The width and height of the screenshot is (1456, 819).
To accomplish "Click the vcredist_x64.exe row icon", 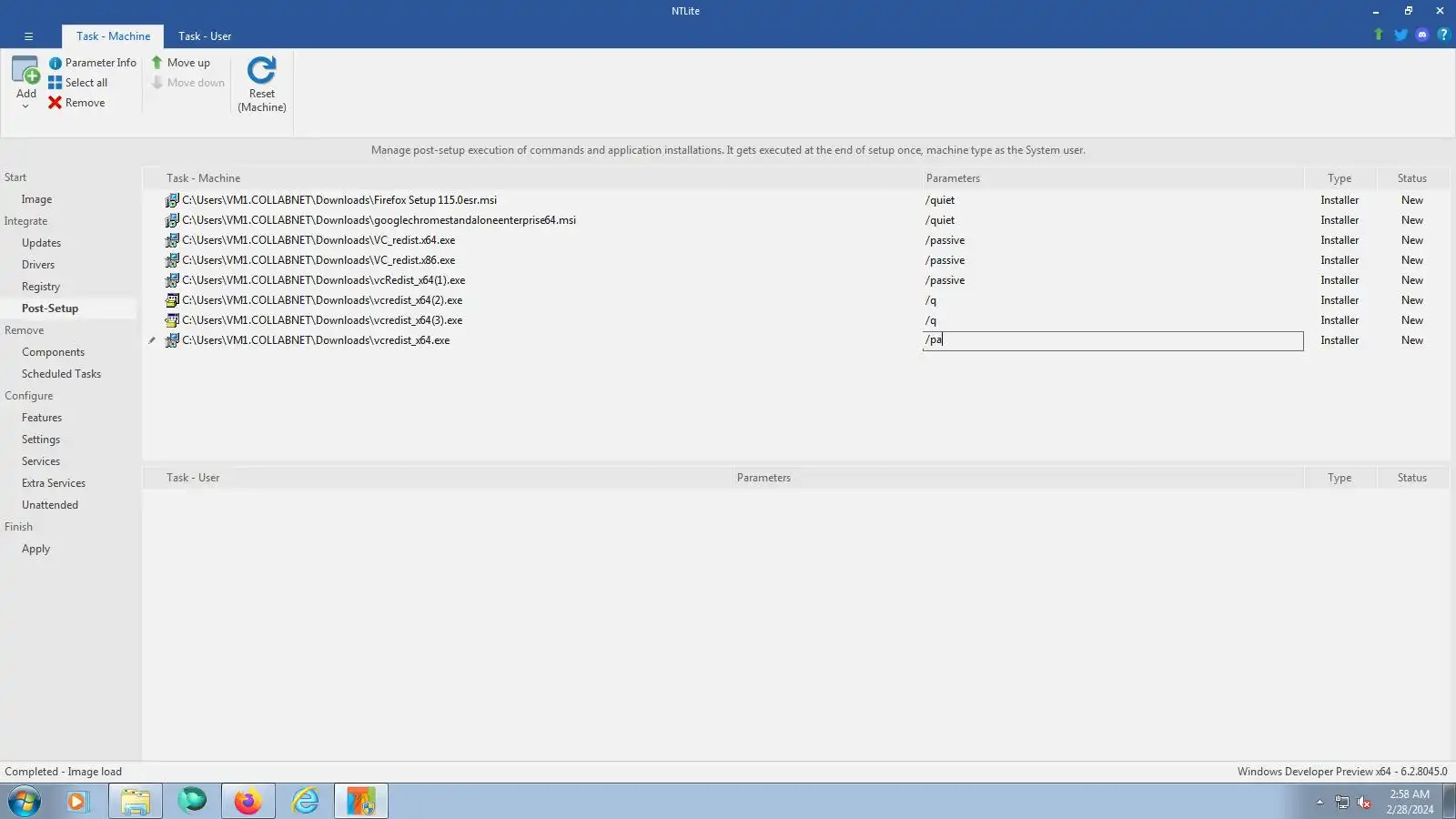I will [x=172, y=340].
